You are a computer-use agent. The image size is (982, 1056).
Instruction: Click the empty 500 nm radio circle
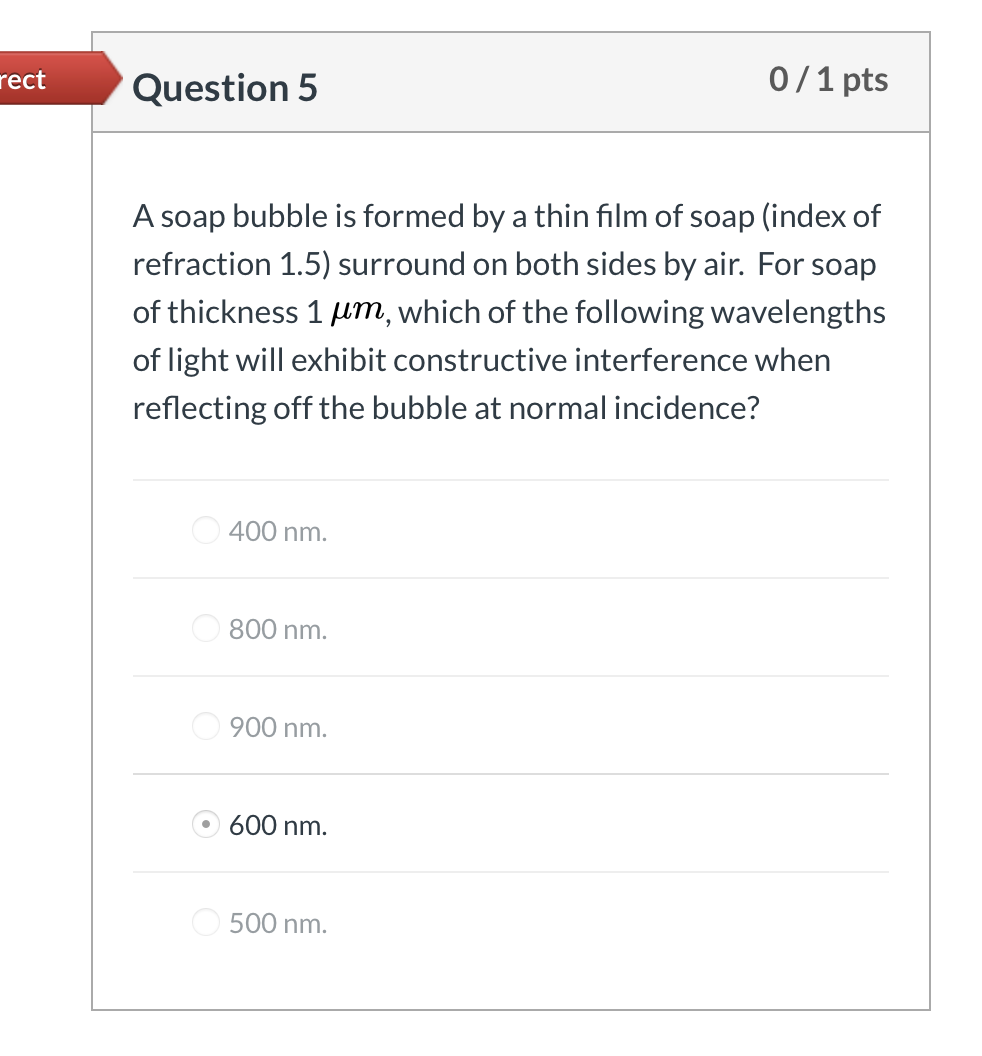pyautogui.click(x=205, y=922)
